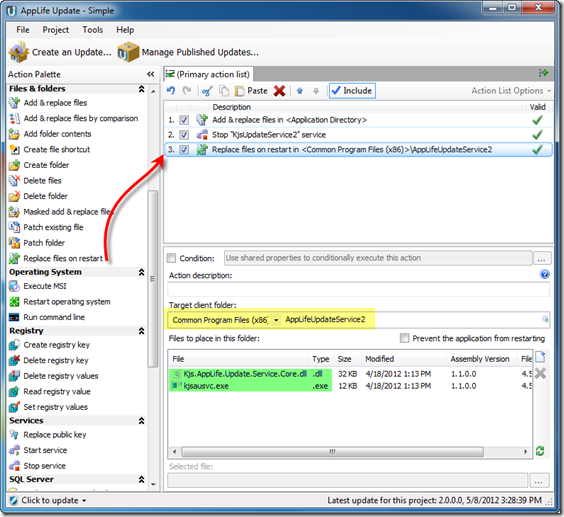Click the Undo arrow icon
The image size is (564, 517).
pos(171,91)
